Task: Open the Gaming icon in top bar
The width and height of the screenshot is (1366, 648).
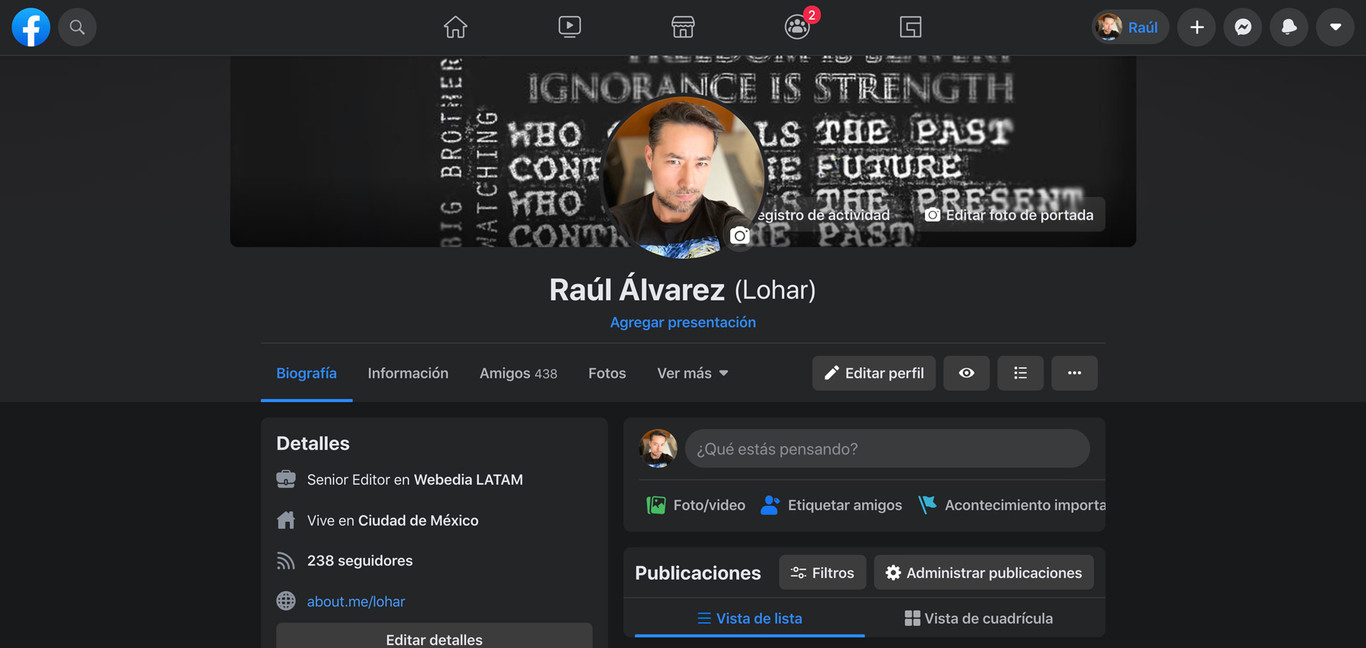Action: click(x=910, y=27)
